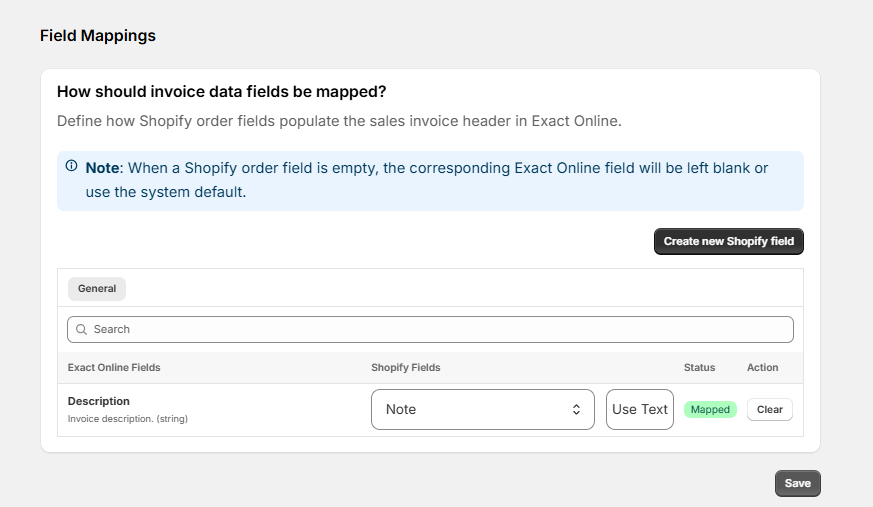
Task: Open the Note dropdown for Description
Action: click(x=483, y=410)
